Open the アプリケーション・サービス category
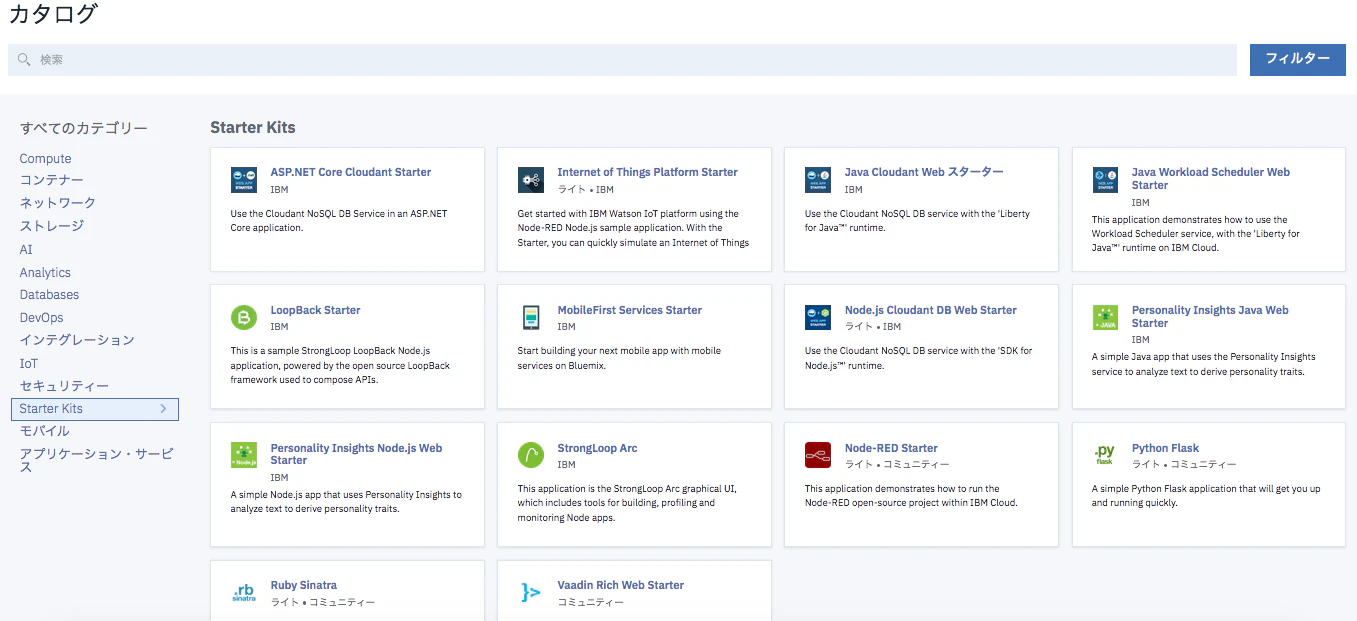 point(97,460)
